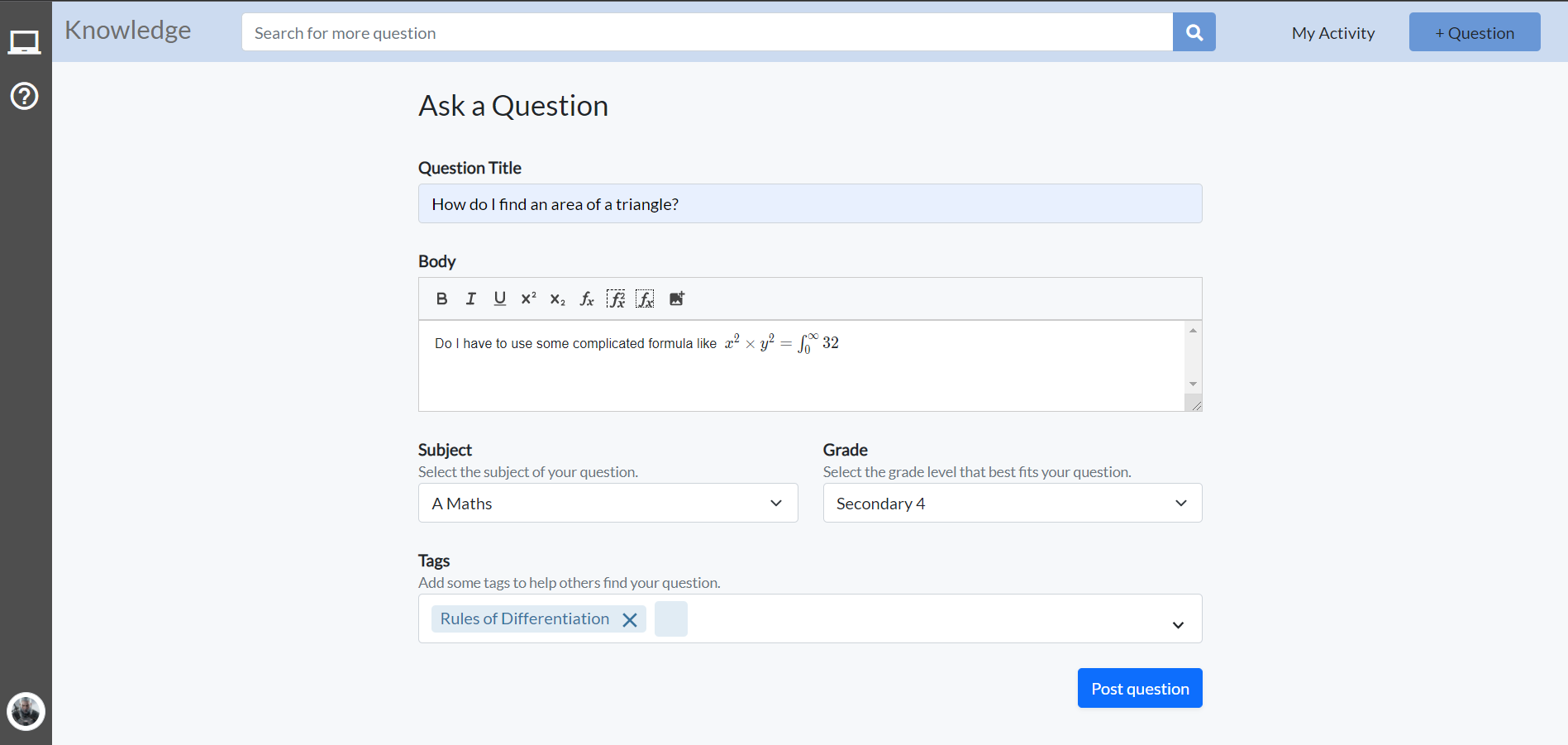Click the Question Title input field

[x=809, y=203]
